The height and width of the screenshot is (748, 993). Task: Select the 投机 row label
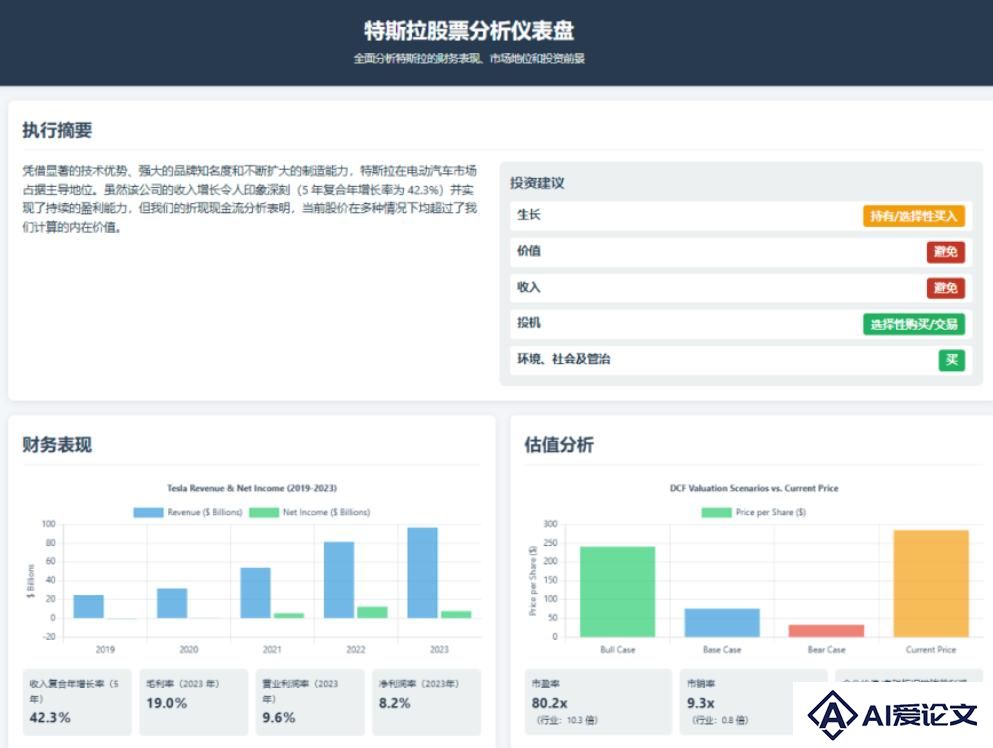(x=529, y=323)
